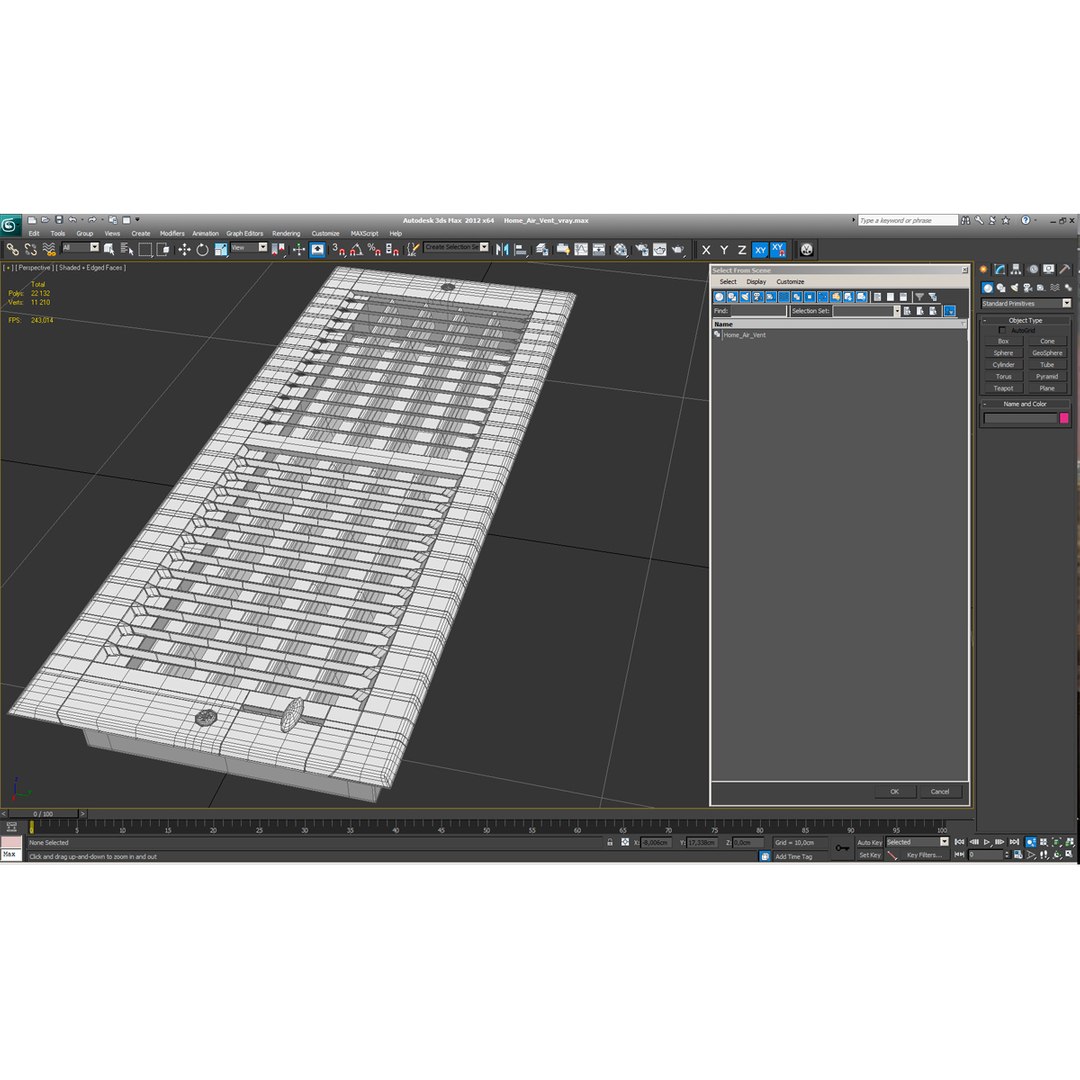The image size is (1080, 1080).
Task: Click the Render Production teapot icon
Action: 678,249
